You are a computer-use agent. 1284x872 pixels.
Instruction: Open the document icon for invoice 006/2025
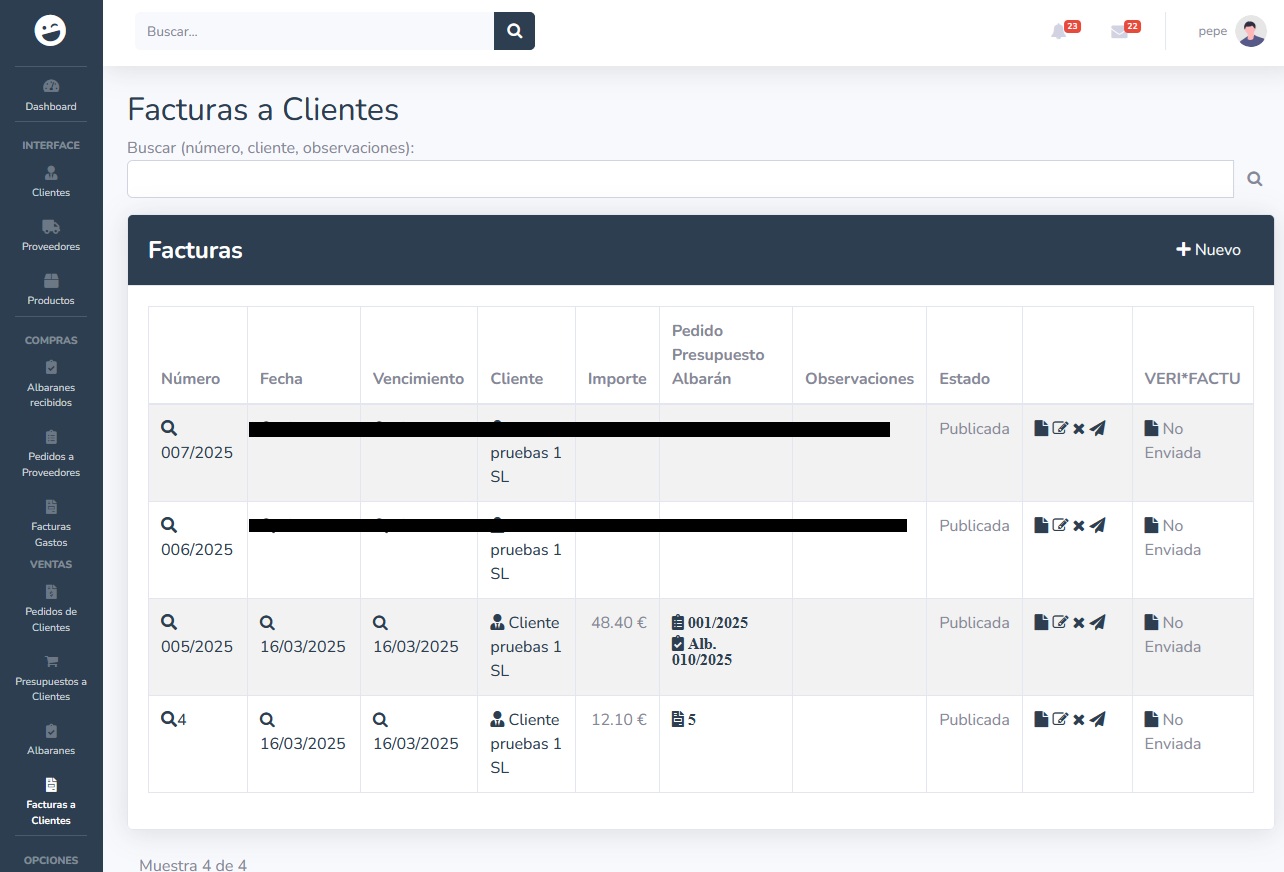click(1041, 525)
